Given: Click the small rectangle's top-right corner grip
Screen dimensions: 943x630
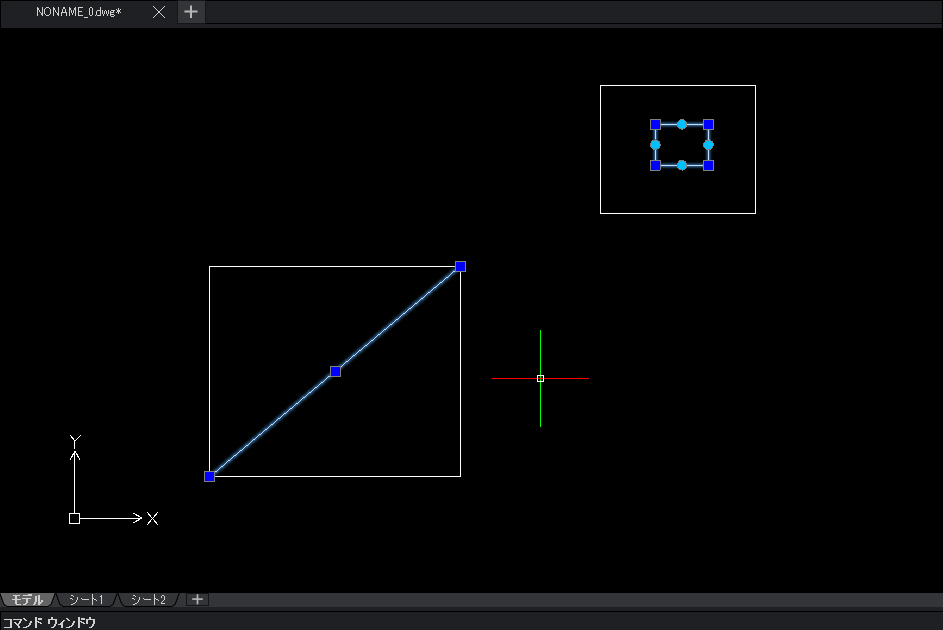Looking at the screenshot, I should click(708, 124).
